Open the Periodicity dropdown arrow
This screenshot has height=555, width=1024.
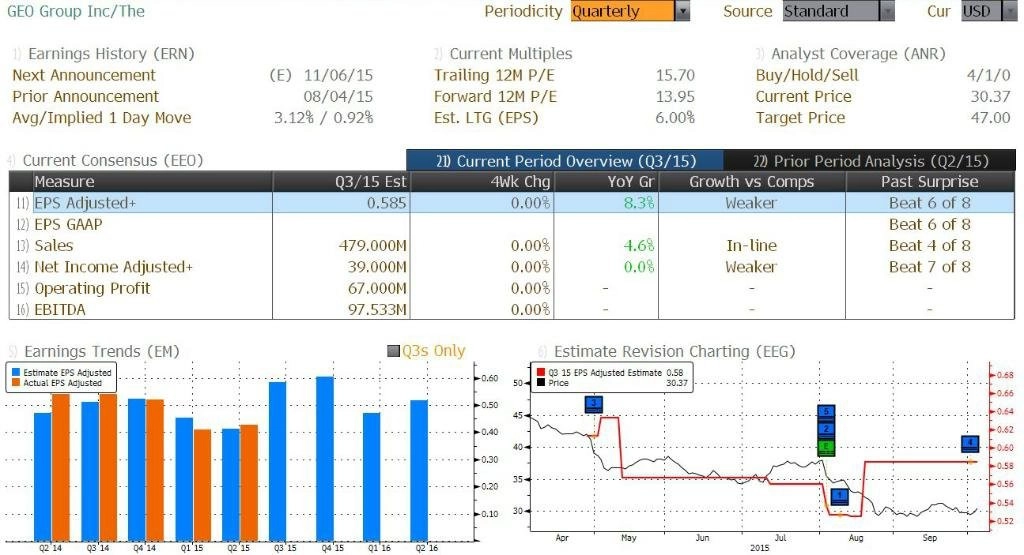[x=682, y=11]
